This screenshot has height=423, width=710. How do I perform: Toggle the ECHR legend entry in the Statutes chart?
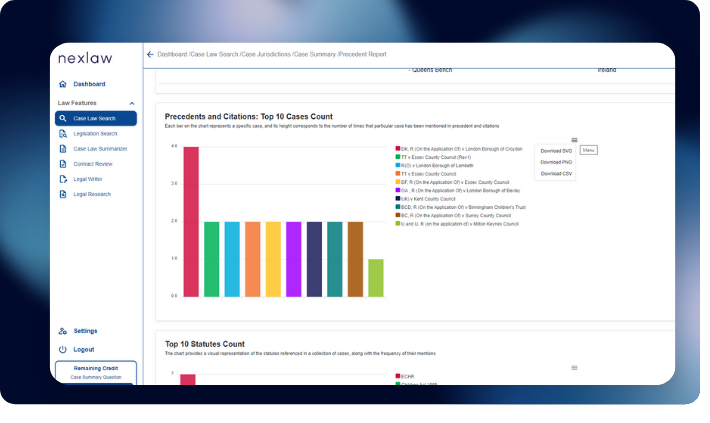pyautogui.click(x=405, y=376)
